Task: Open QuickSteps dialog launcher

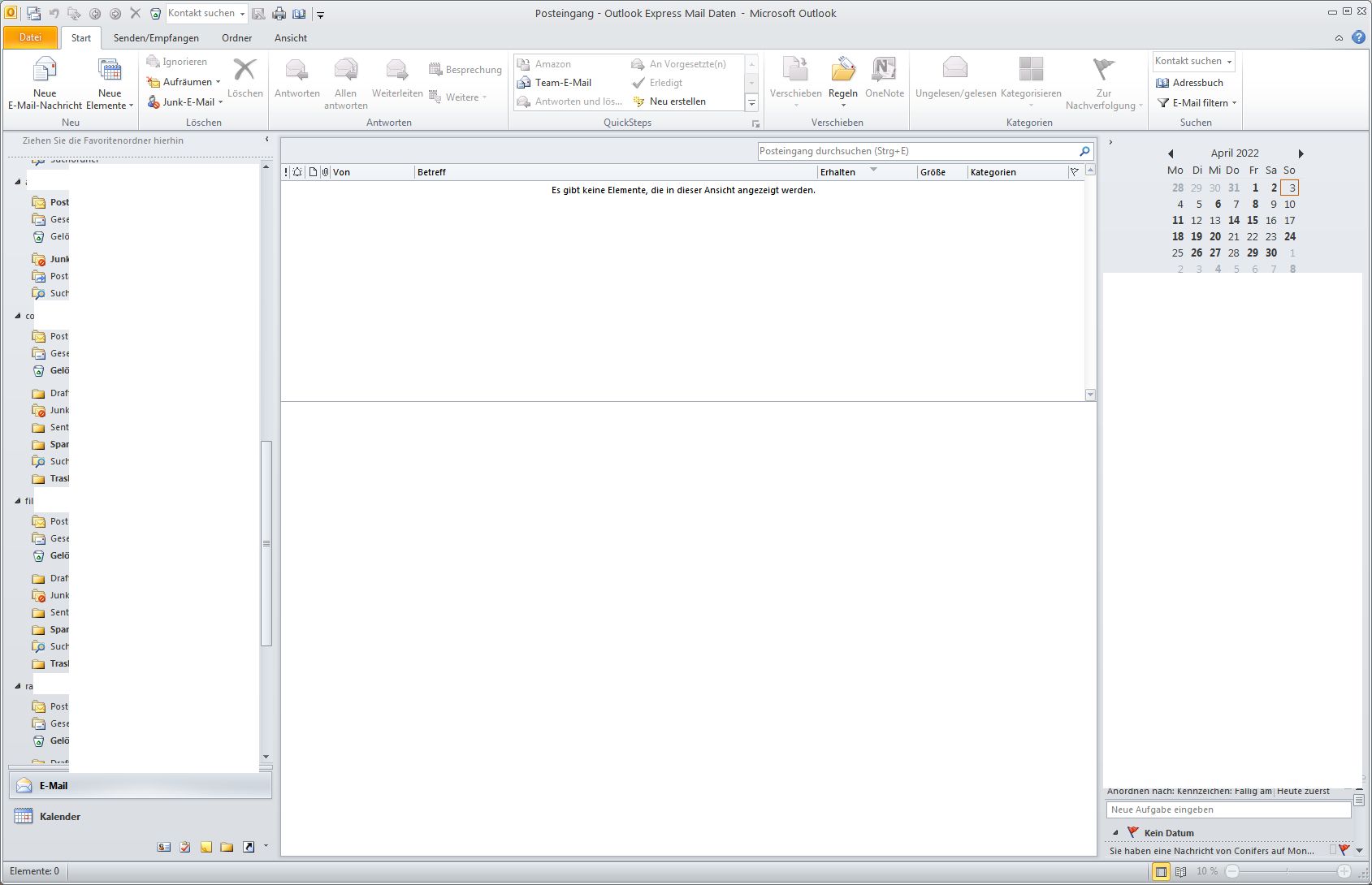Action: click(x=755, y=124)
